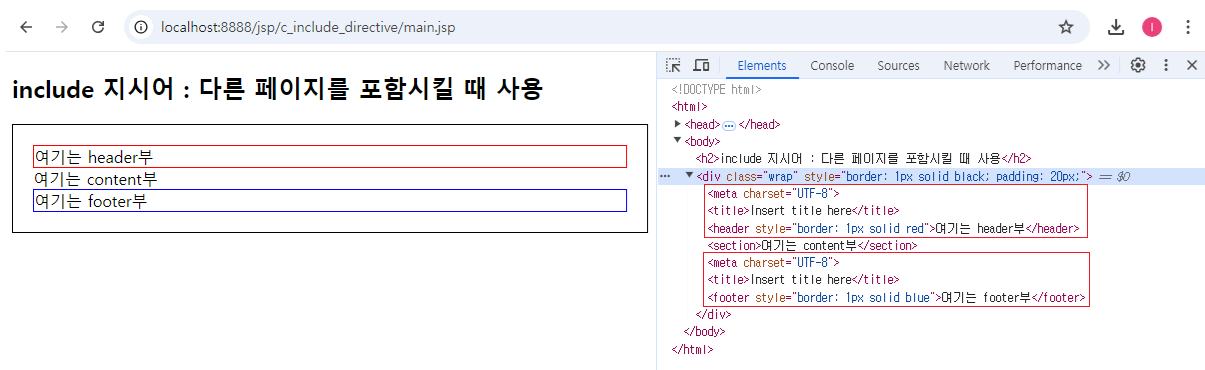Expand the head element node
The height and width of the screenshot is (370, 1205).
(678, 124)
